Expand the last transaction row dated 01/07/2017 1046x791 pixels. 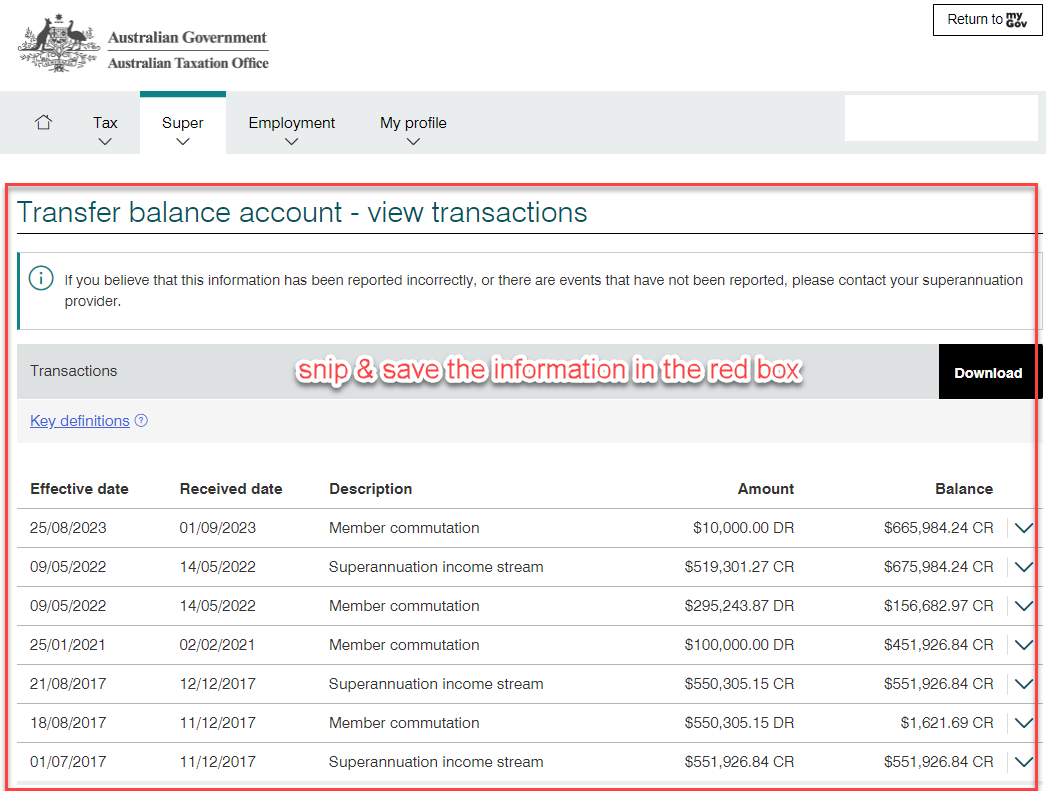point(1023,761)
